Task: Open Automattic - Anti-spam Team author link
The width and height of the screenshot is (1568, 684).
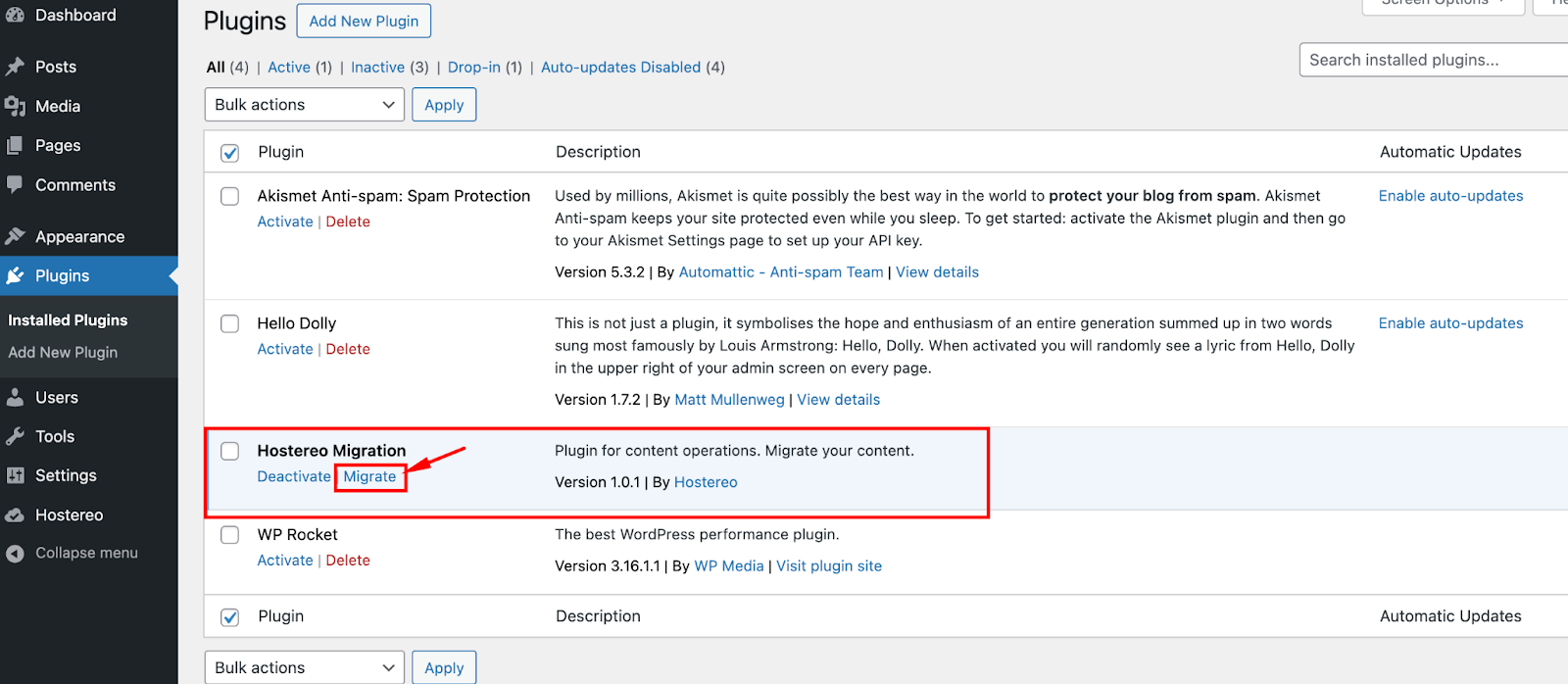Action: 781,272
